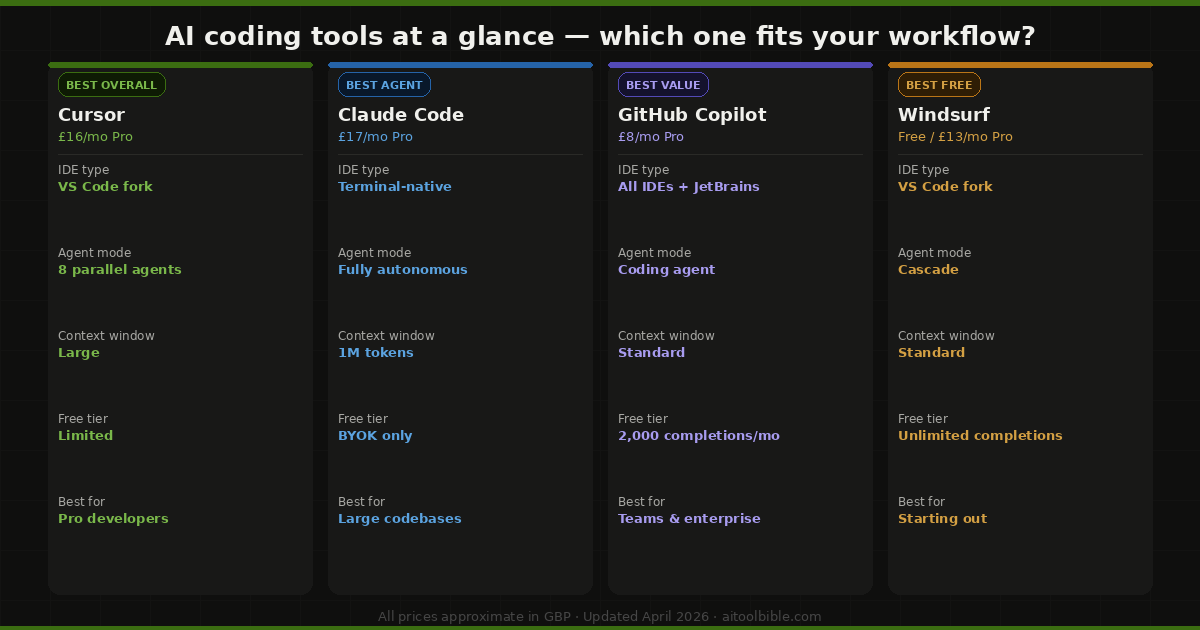Click the £8/mo Pro price
The width and height of the screenshot is (1200, 630).
click(651, 137)
